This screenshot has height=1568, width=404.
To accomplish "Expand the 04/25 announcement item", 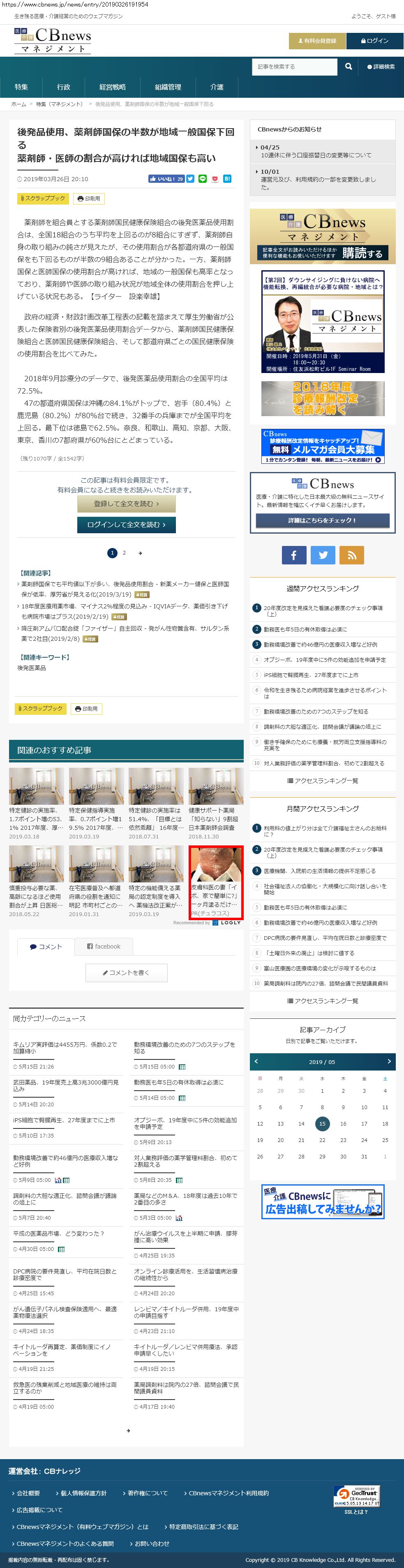I will [x=322, y=152].
